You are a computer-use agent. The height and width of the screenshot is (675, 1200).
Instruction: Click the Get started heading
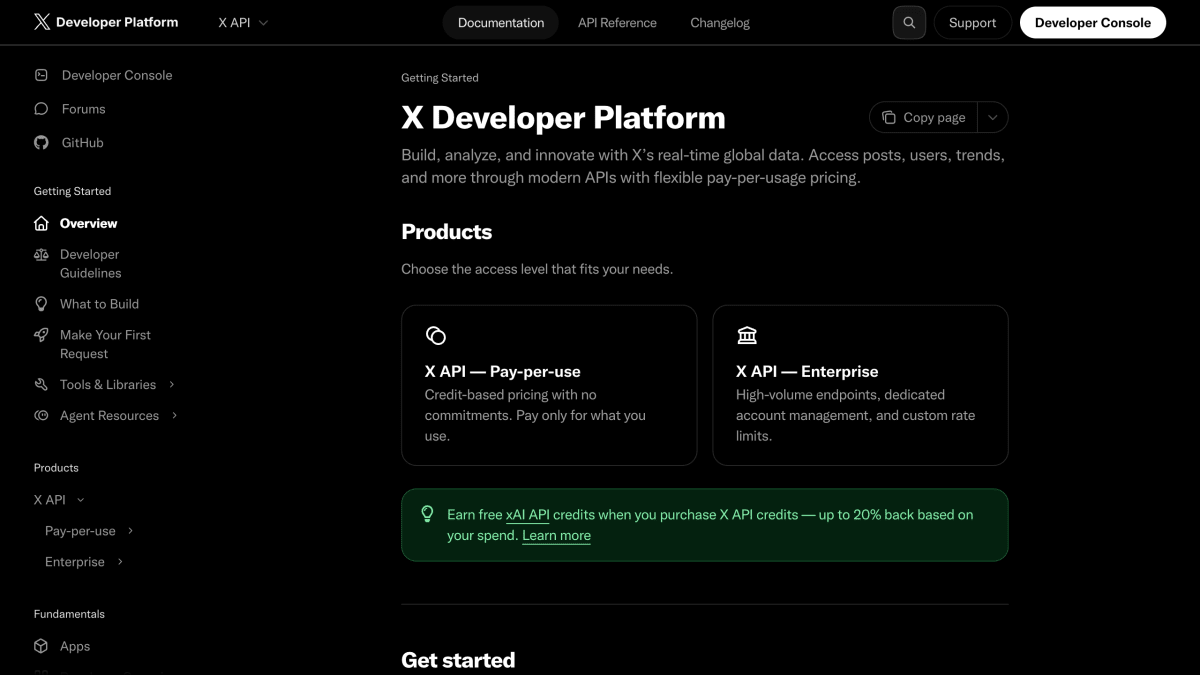458,660
